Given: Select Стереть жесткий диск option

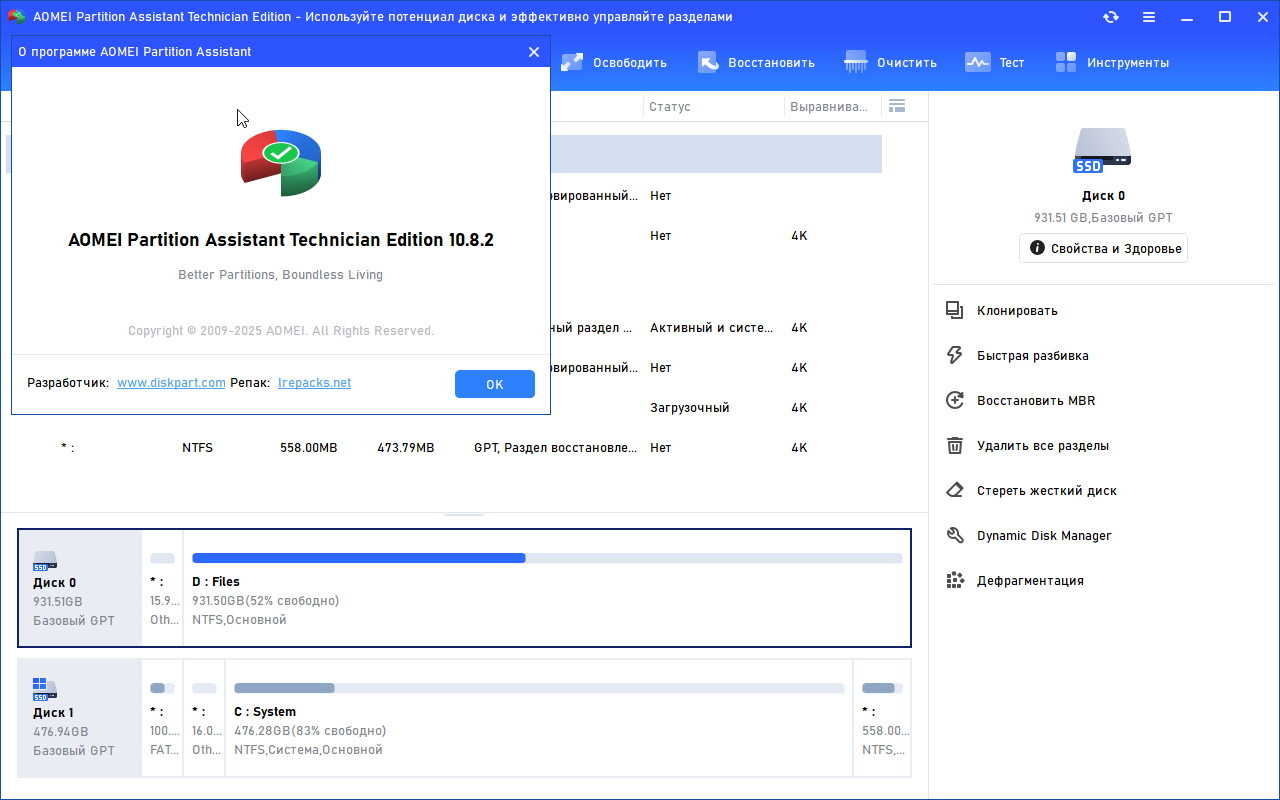Looking at the screenshot, I should pyautogui.click(x=1047, y=490).
